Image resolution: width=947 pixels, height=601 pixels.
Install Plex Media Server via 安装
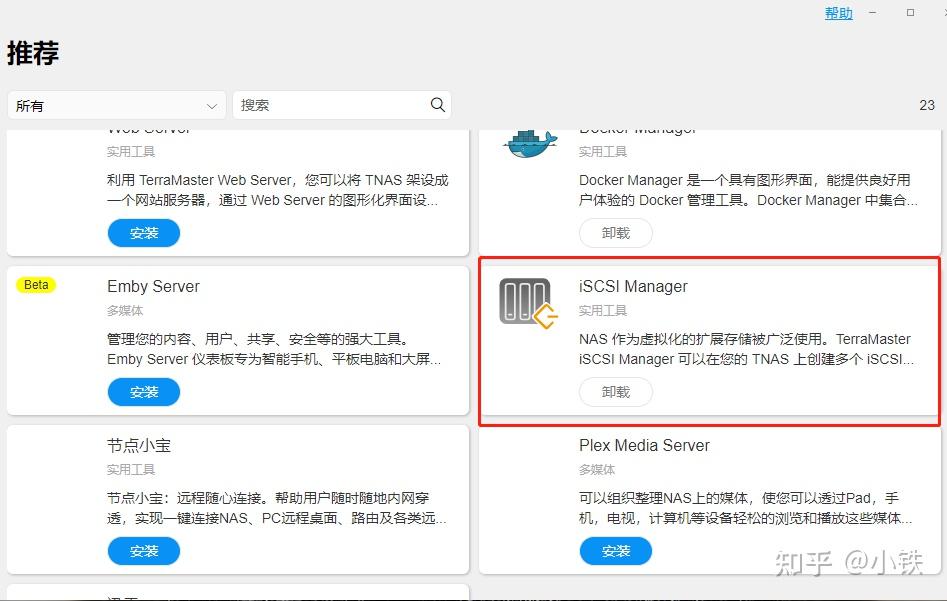coord(615,550)
